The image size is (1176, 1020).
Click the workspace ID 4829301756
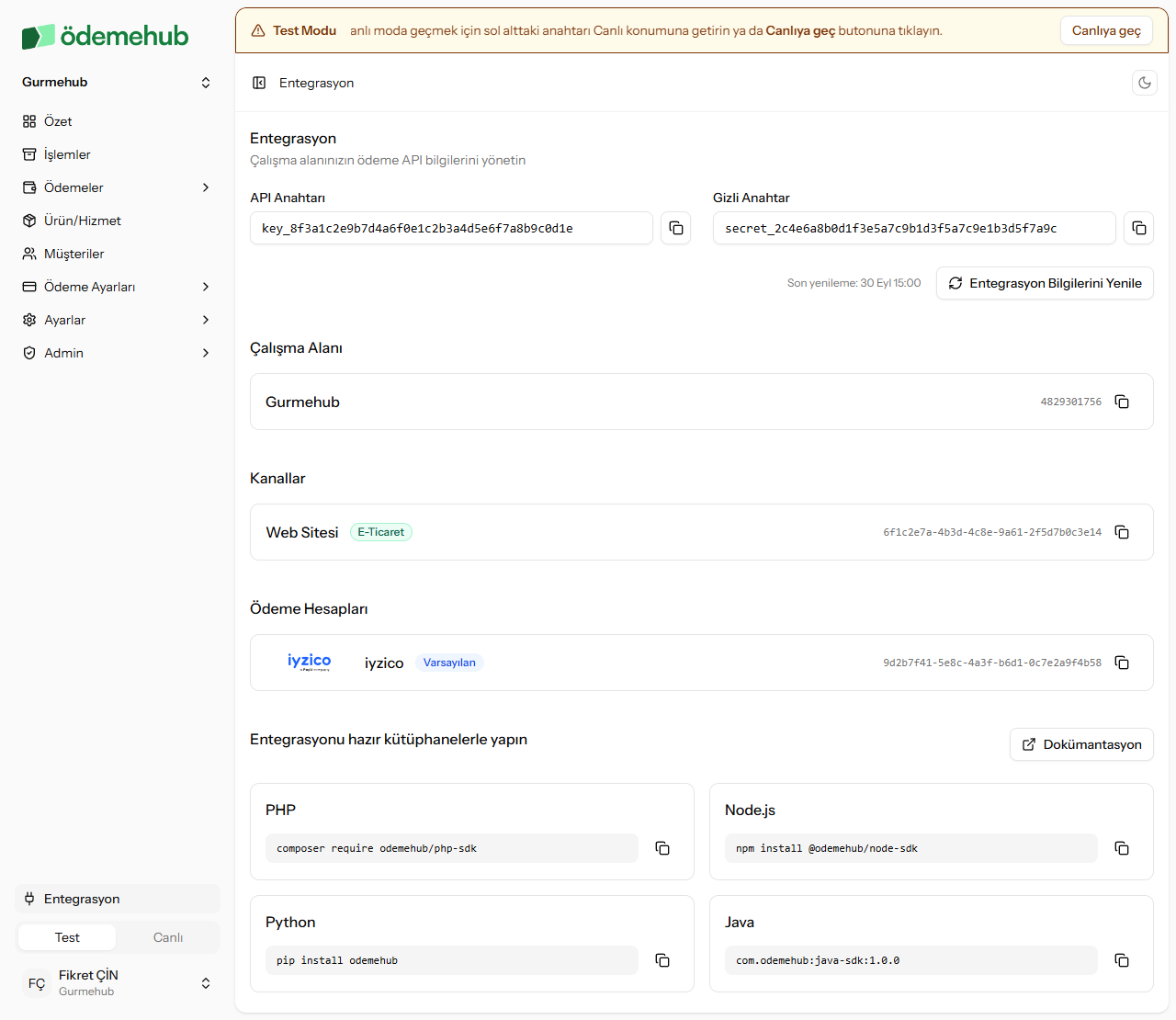coord(1071,402)
